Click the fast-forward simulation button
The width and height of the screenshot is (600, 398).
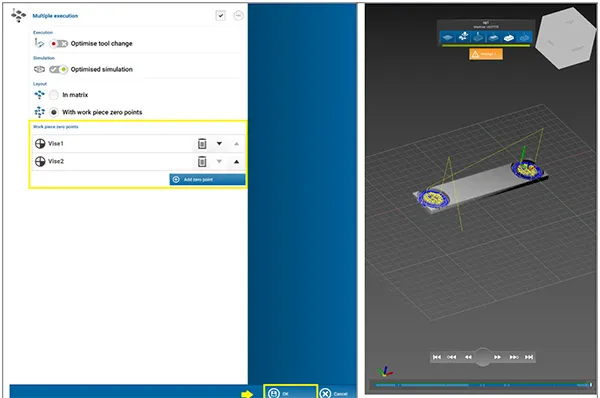[497, 357]
